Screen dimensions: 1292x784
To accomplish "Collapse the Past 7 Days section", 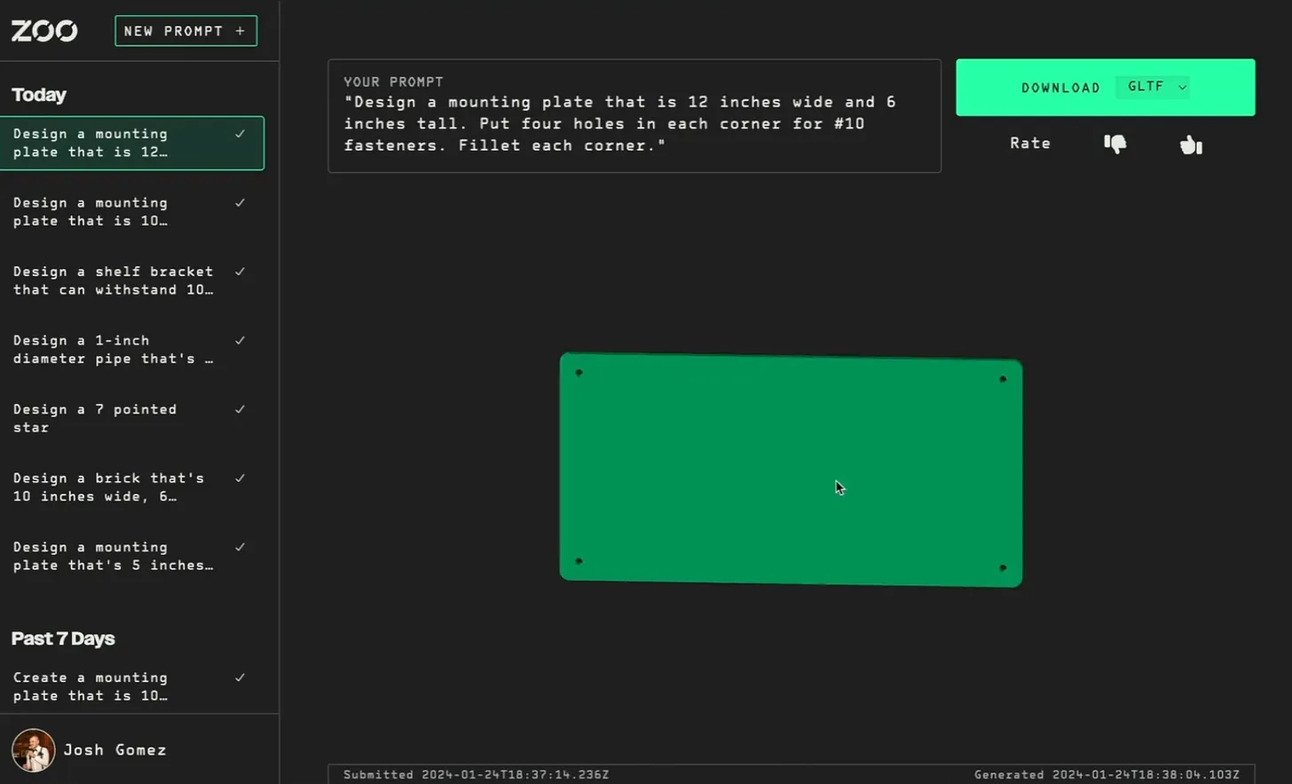I will pyautogui.click(x=63, y=638).
